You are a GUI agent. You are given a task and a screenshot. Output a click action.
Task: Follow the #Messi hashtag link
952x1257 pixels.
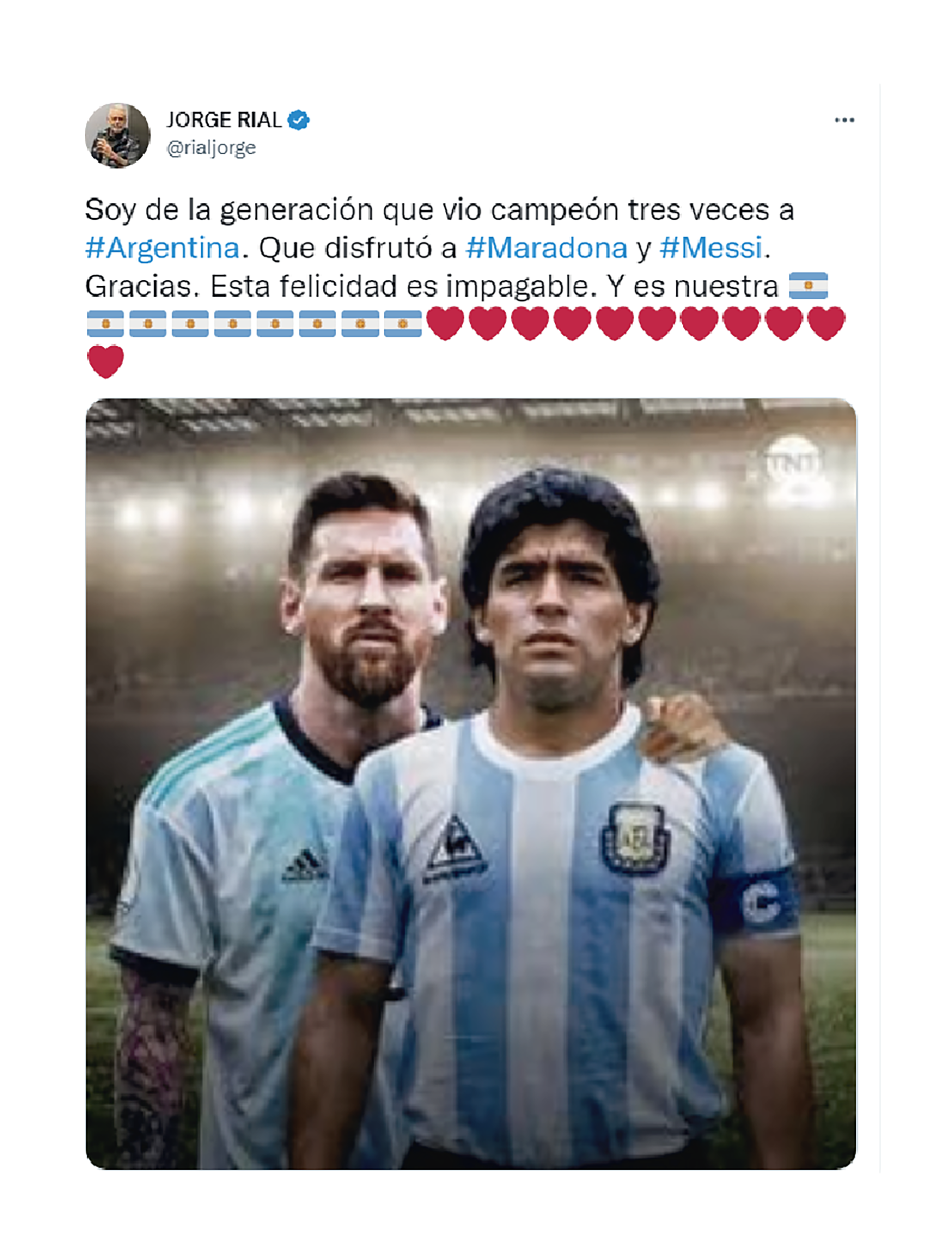pos(711,248)
